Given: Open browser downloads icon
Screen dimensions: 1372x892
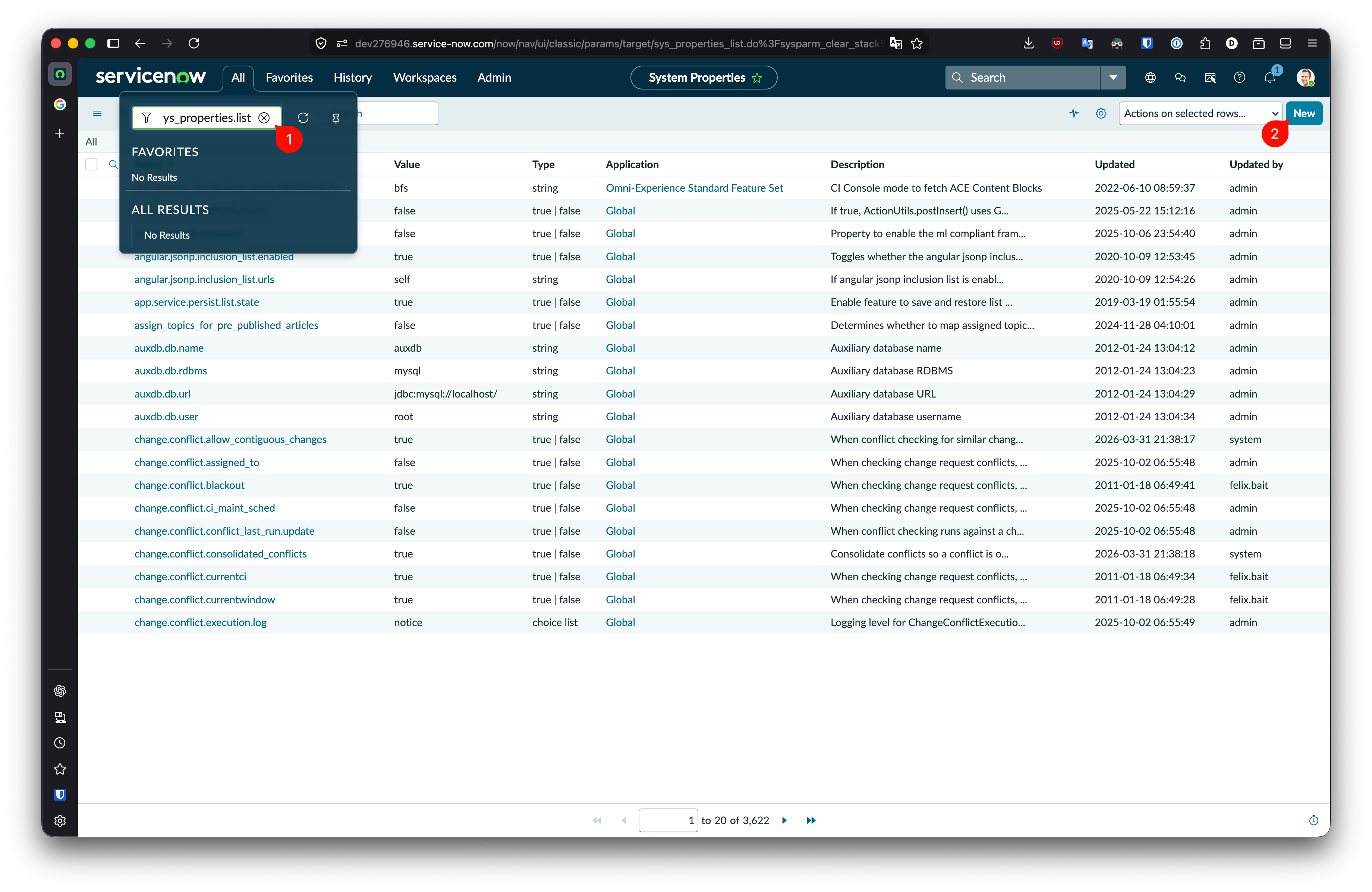Looking at the screenshot, I should click(x=1028, y=43).
